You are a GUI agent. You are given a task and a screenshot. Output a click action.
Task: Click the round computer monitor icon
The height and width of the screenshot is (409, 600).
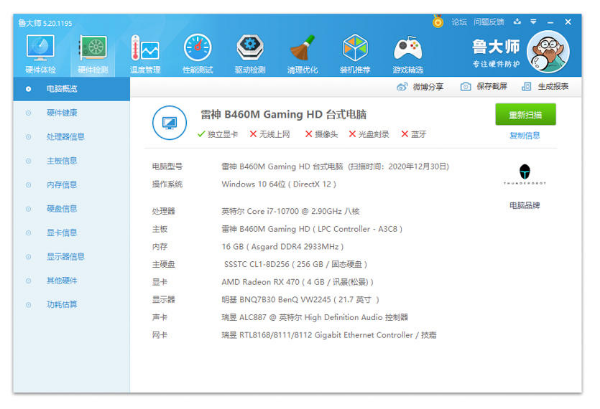[170, 123]
